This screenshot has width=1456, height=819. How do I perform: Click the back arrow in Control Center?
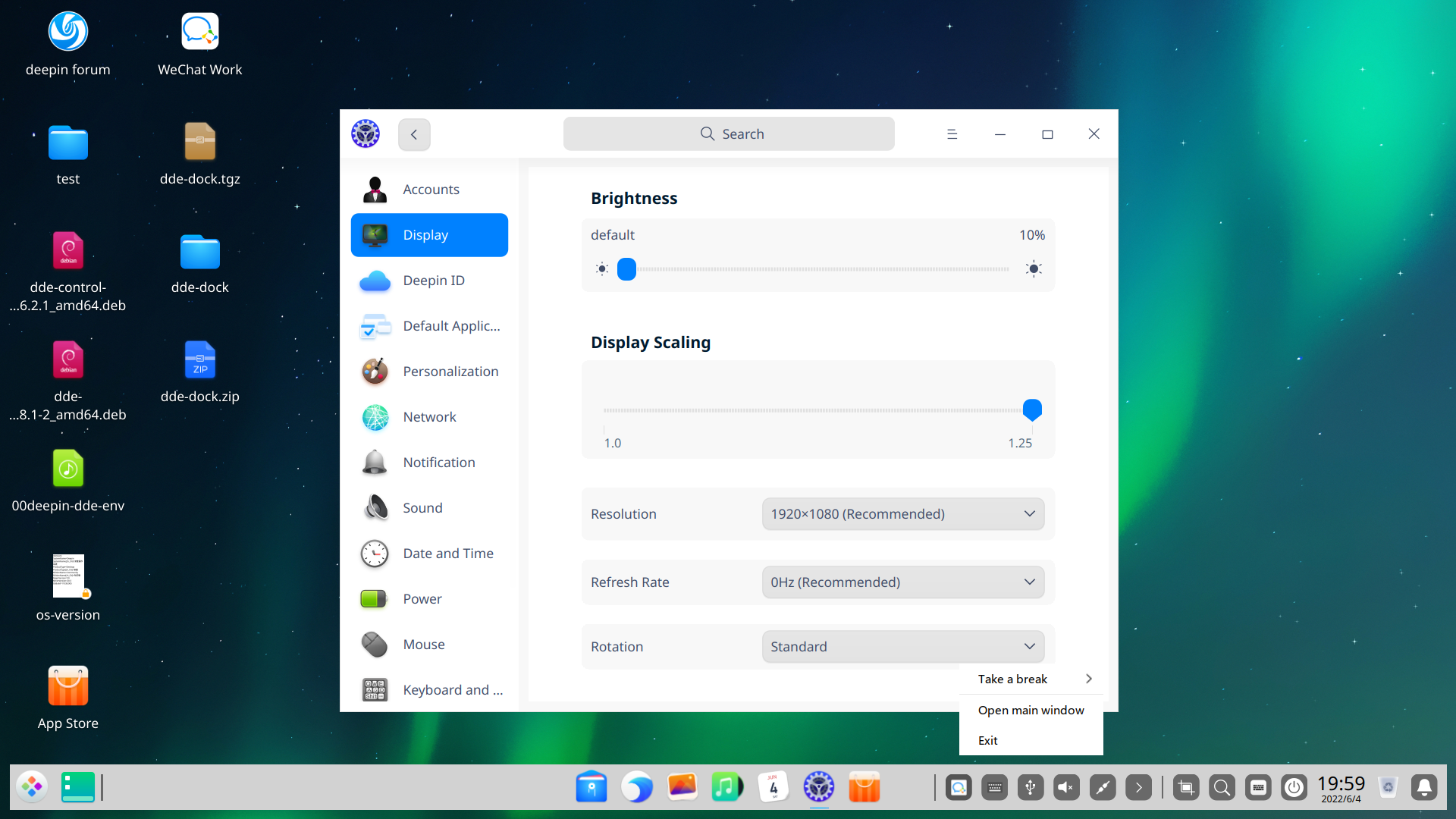414,133
